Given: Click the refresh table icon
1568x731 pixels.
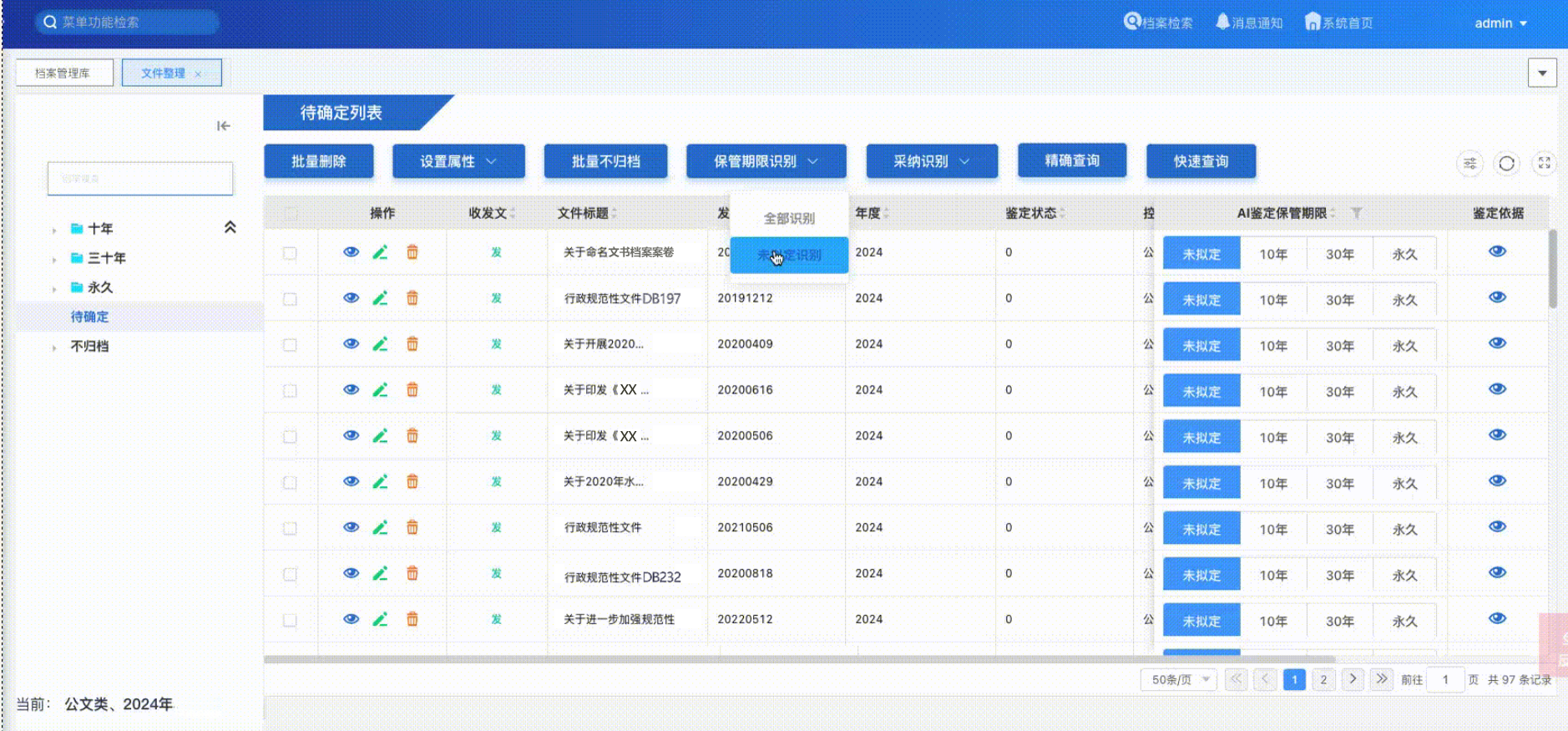Looking at the screenshot, I should [1506, 164].
